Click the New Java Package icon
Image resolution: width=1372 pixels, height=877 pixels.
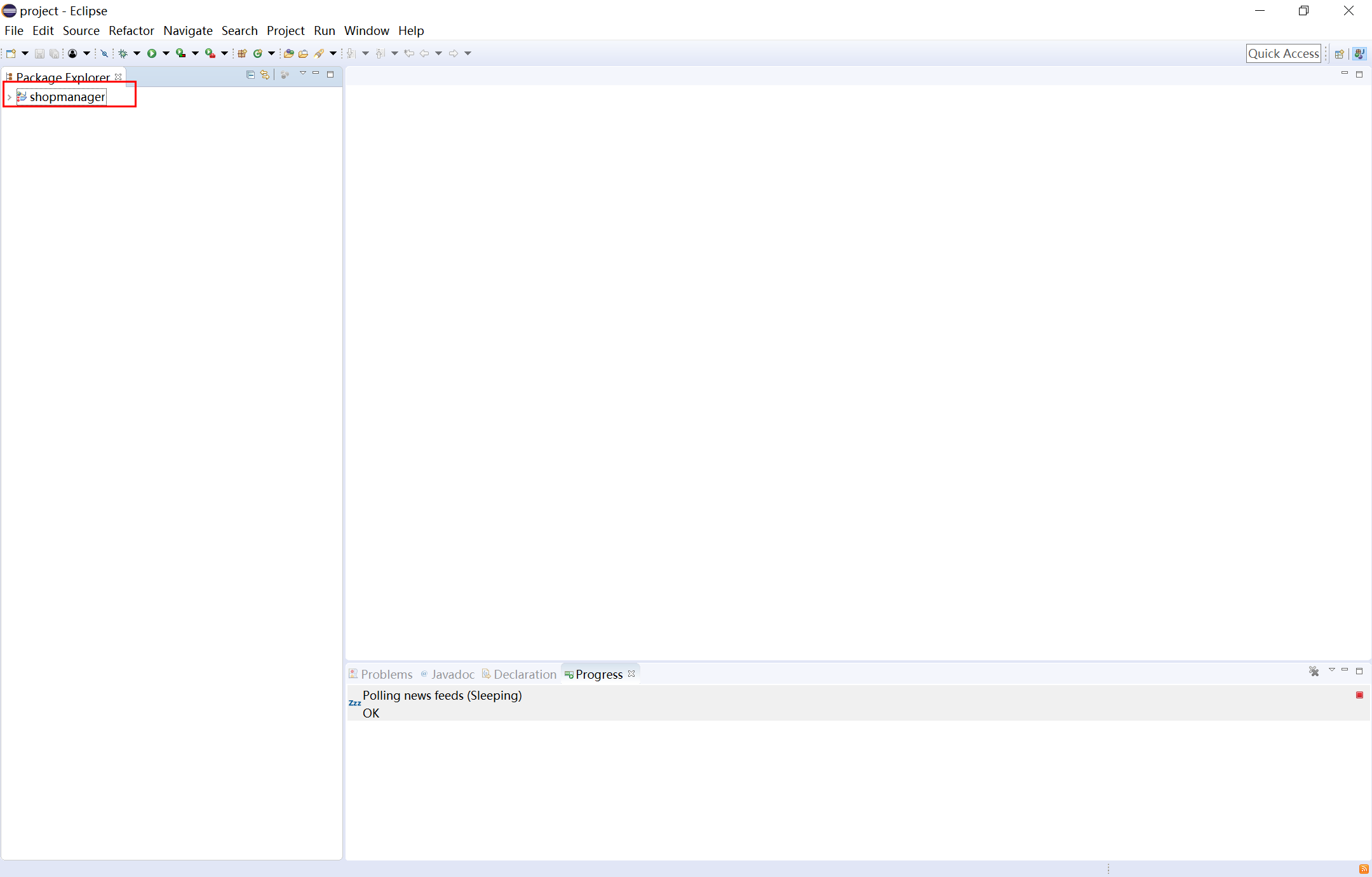point(242,53)
